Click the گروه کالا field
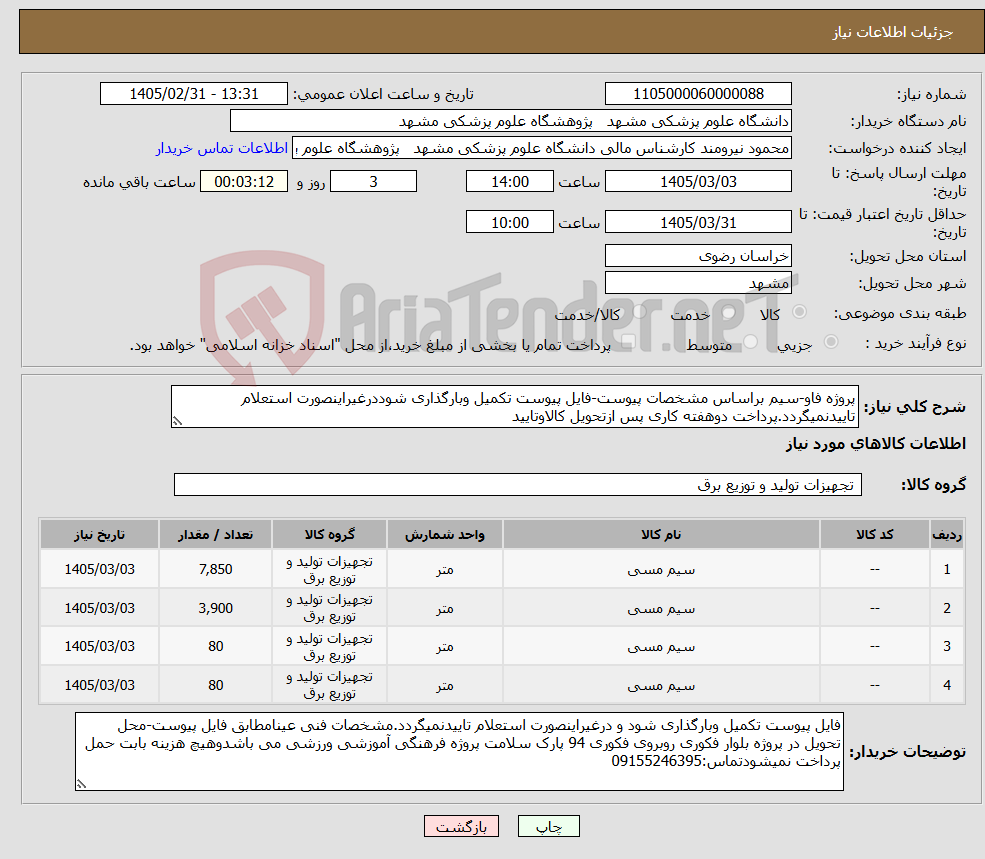This screenshot has height=859, width=985. [518, 484]
